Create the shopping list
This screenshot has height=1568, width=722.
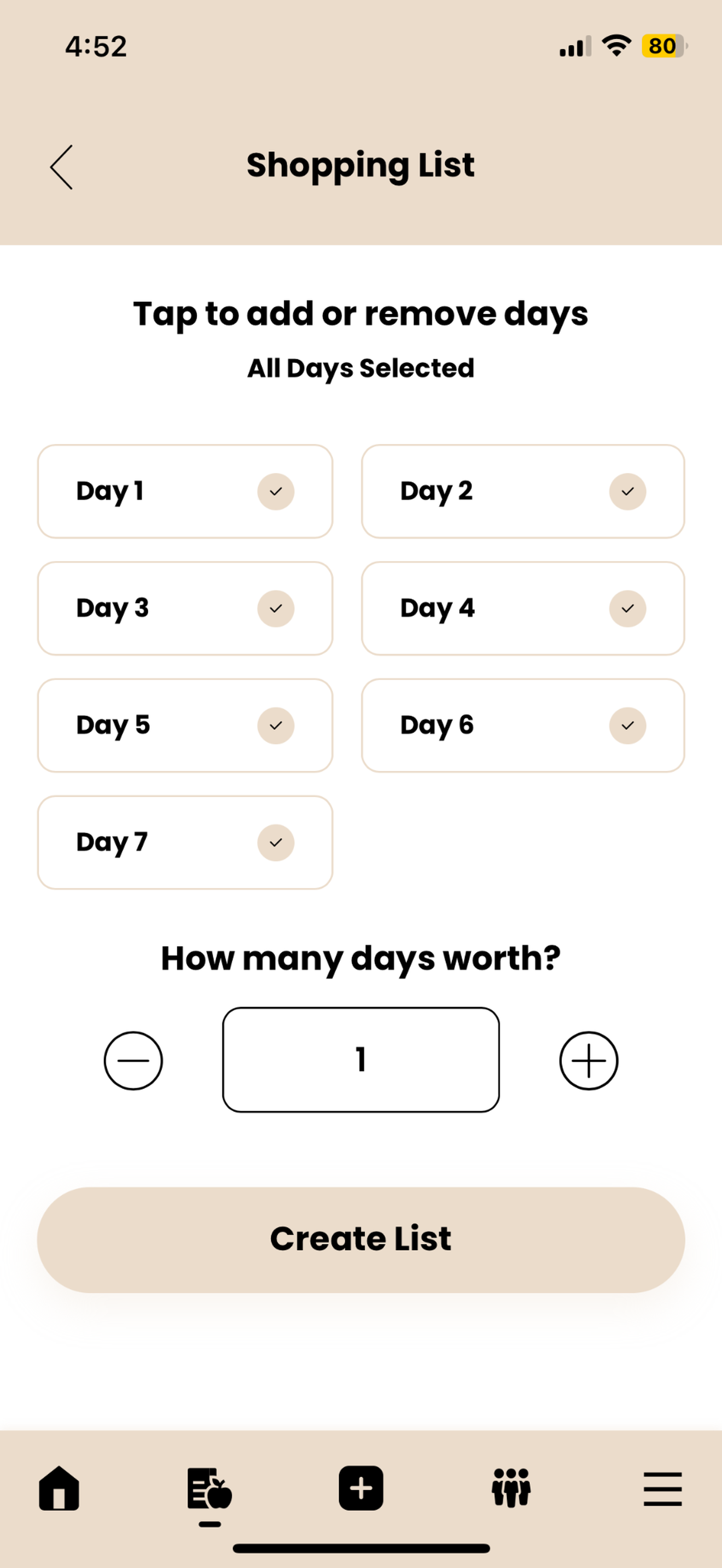click(x=361, y=1240)
